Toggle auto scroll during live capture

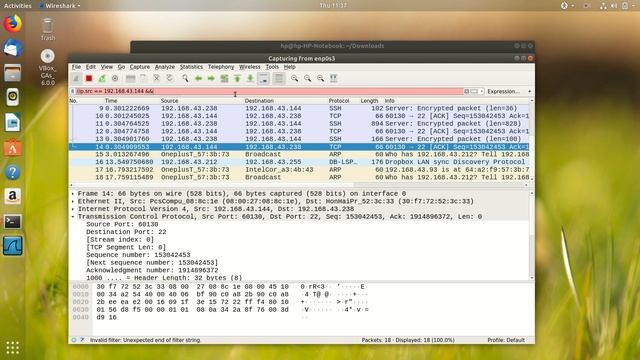tap(264, 78)
